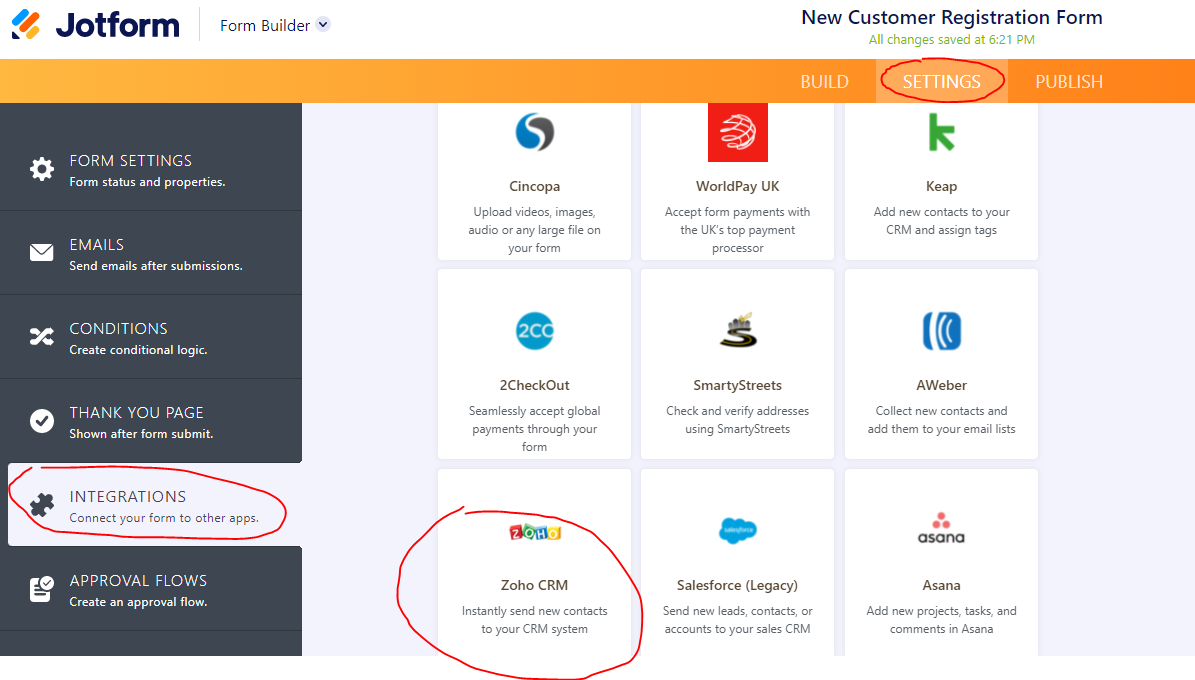This screenshot has width=1195, height=680.
Task: Switch to the BUILD tab
Action: click(824, 82)
